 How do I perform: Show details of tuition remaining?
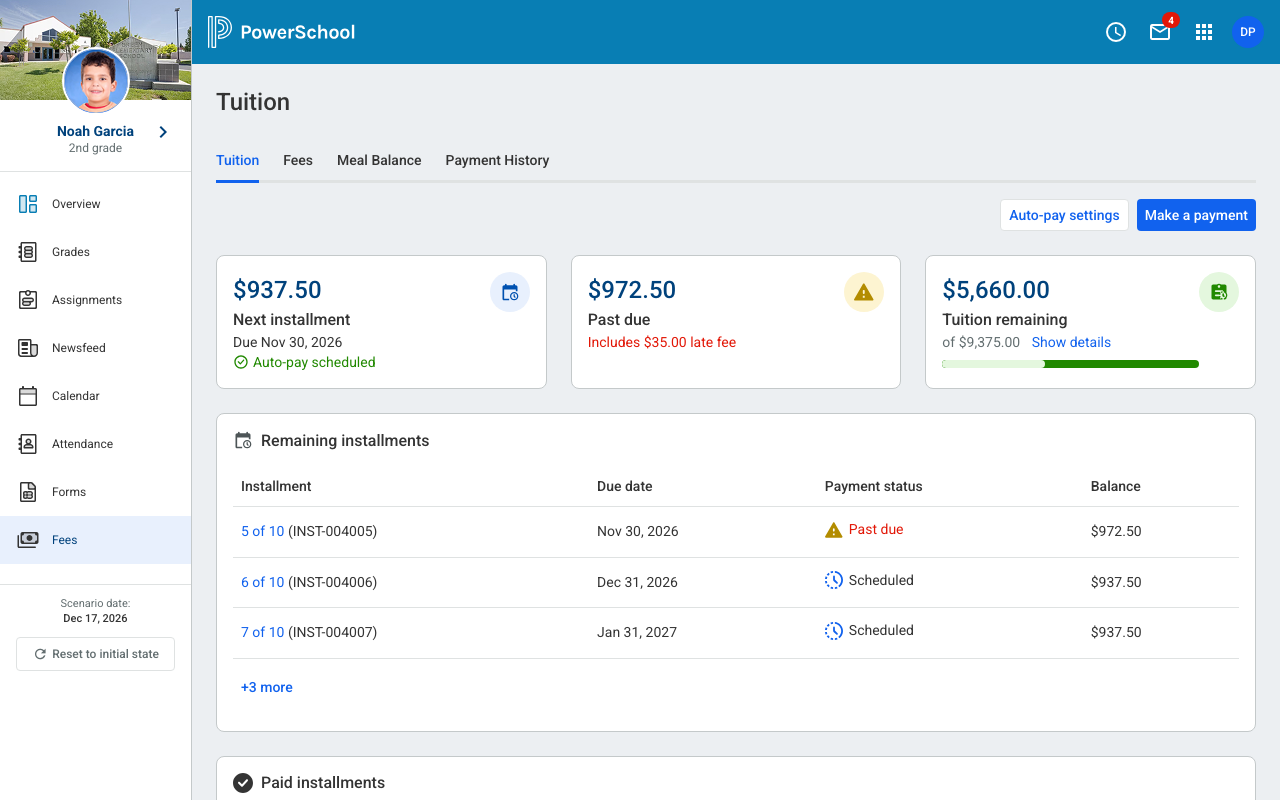click(1070, 342)
